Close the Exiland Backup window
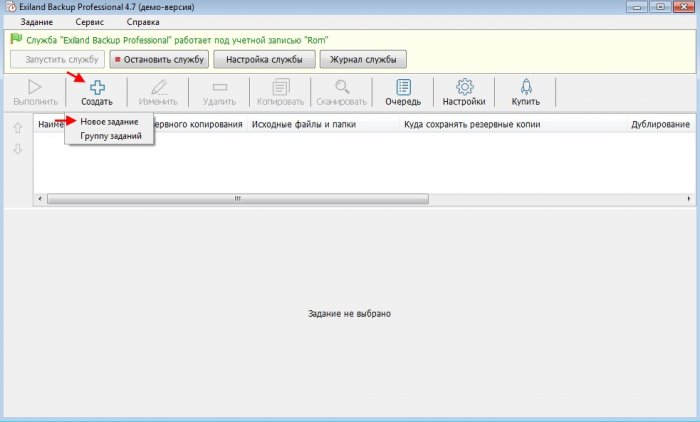Image resolution: width=700 pixels, height=422 pixels. point(683,7)
